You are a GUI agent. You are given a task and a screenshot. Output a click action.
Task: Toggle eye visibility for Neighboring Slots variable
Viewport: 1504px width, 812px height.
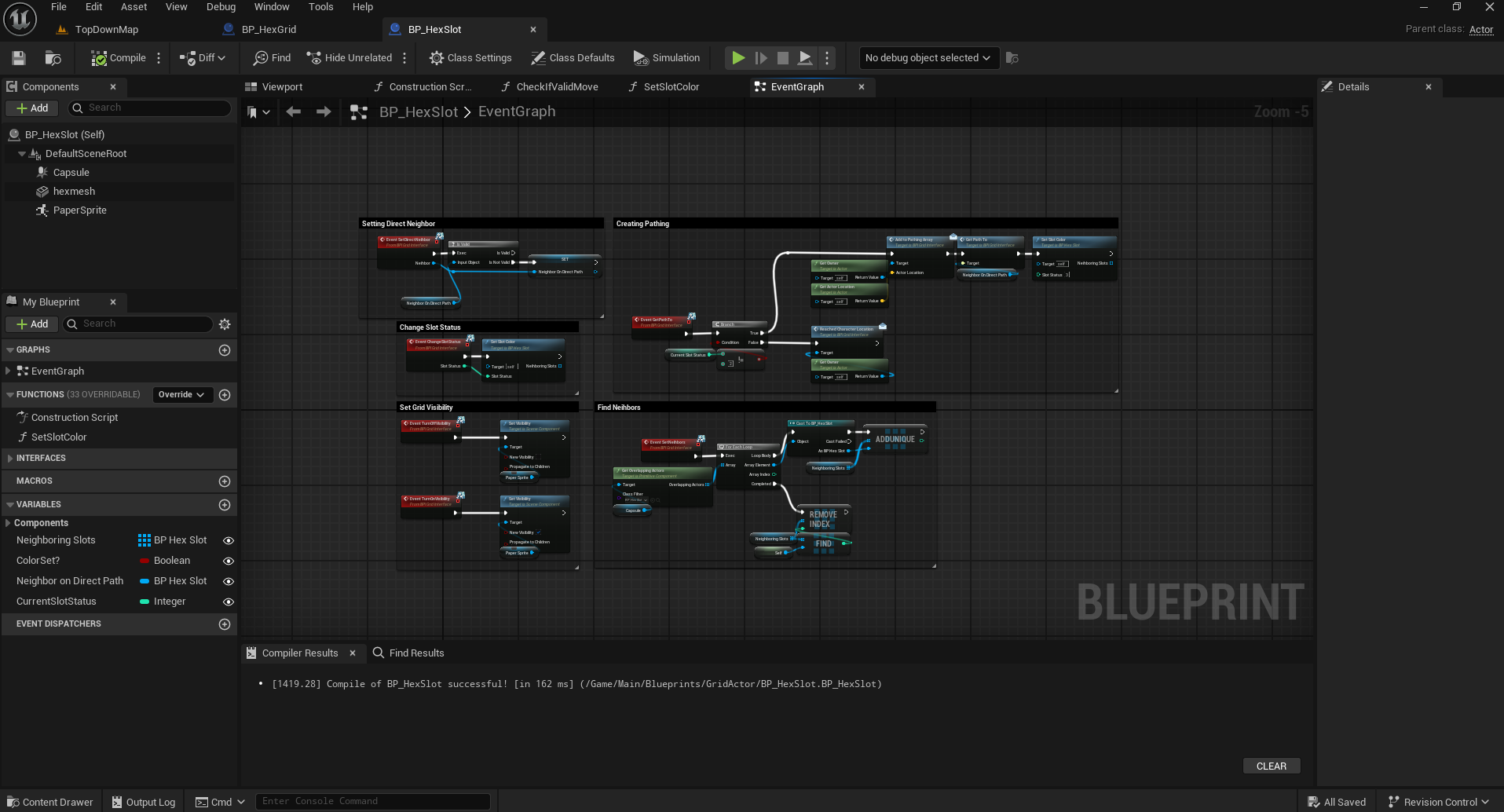pyautogui.click(x=229, y=541)
